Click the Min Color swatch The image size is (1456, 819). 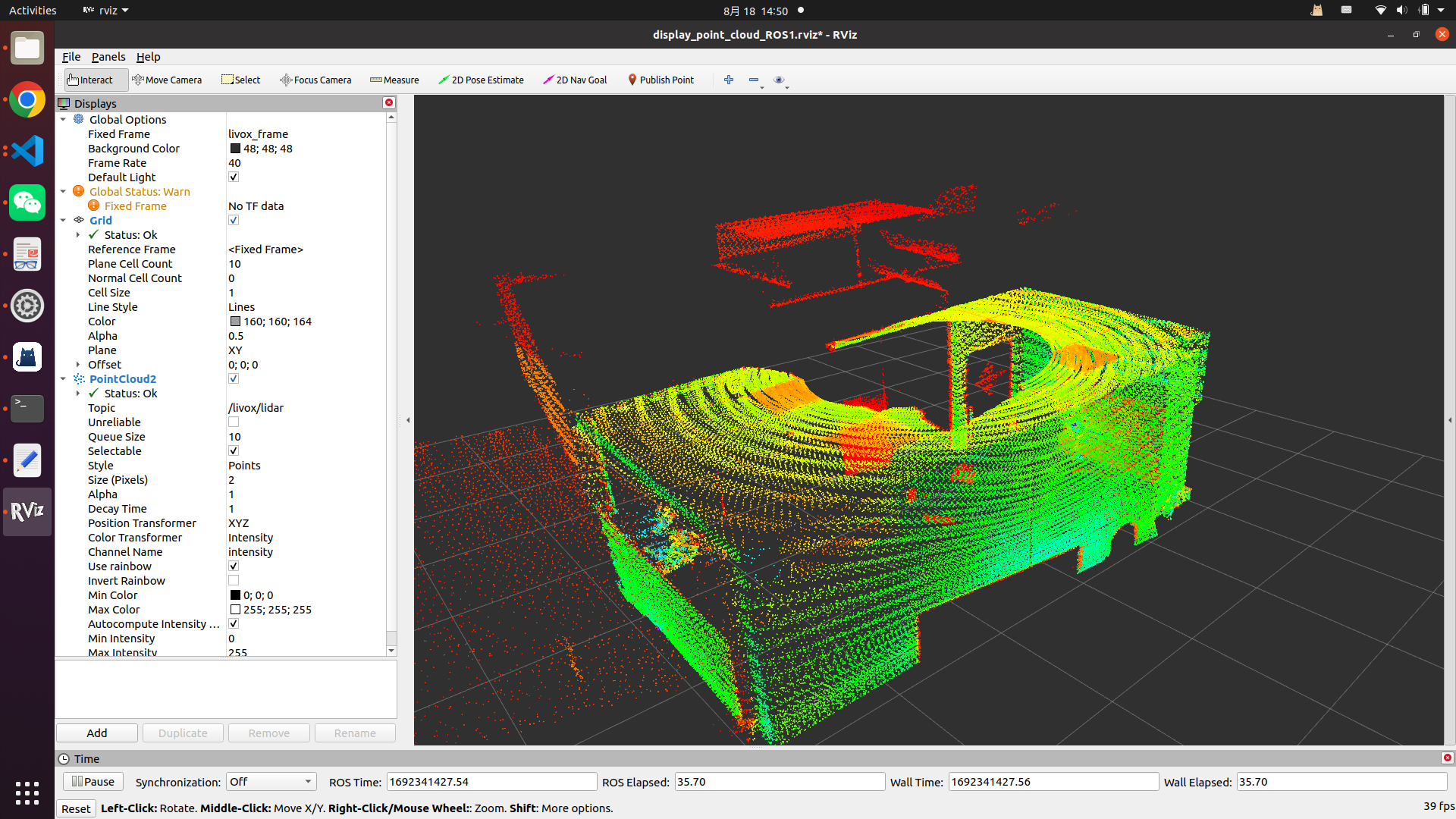[234, 595]
